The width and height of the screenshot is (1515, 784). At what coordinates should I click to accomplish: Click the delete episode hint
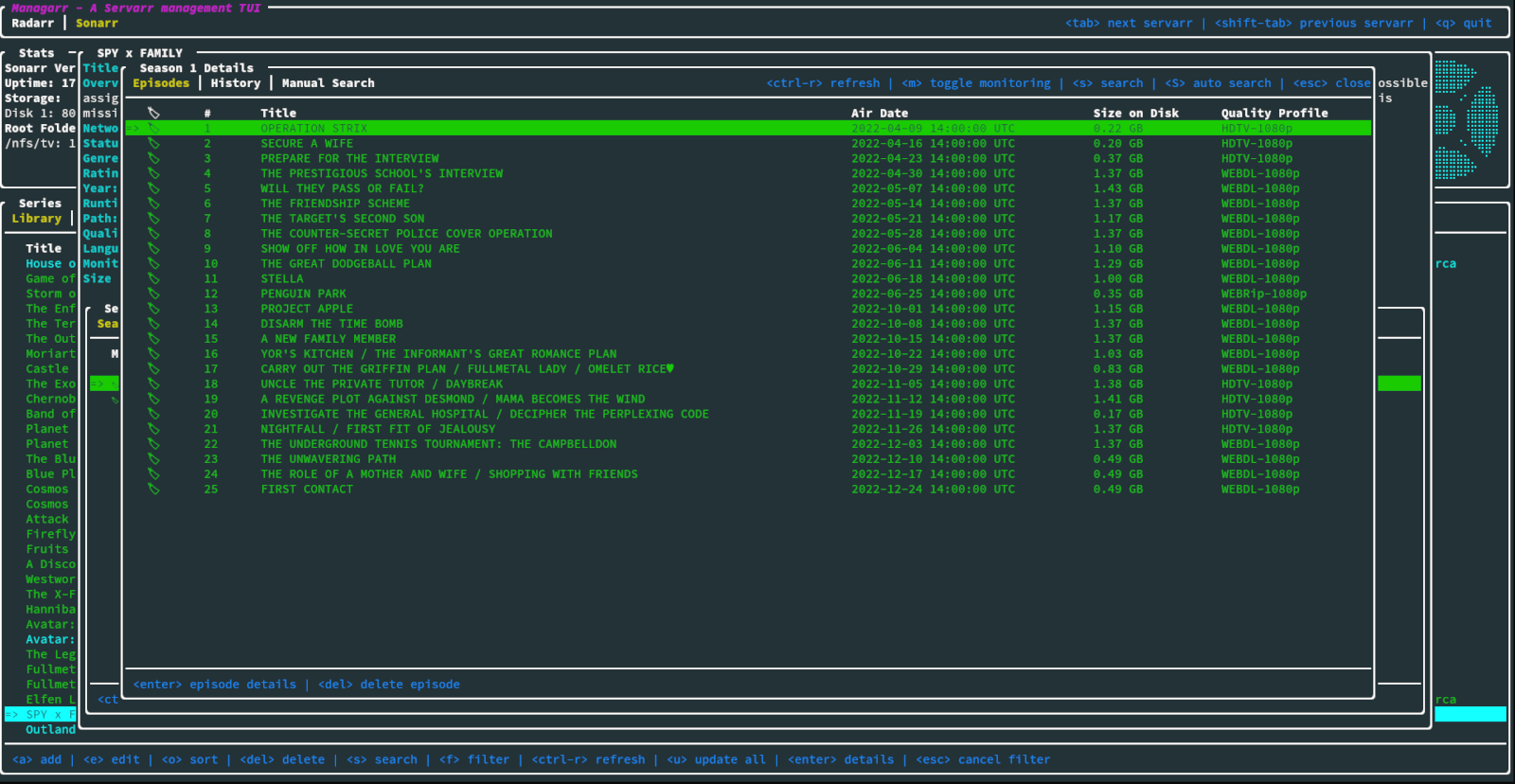(x=389, y=685)
